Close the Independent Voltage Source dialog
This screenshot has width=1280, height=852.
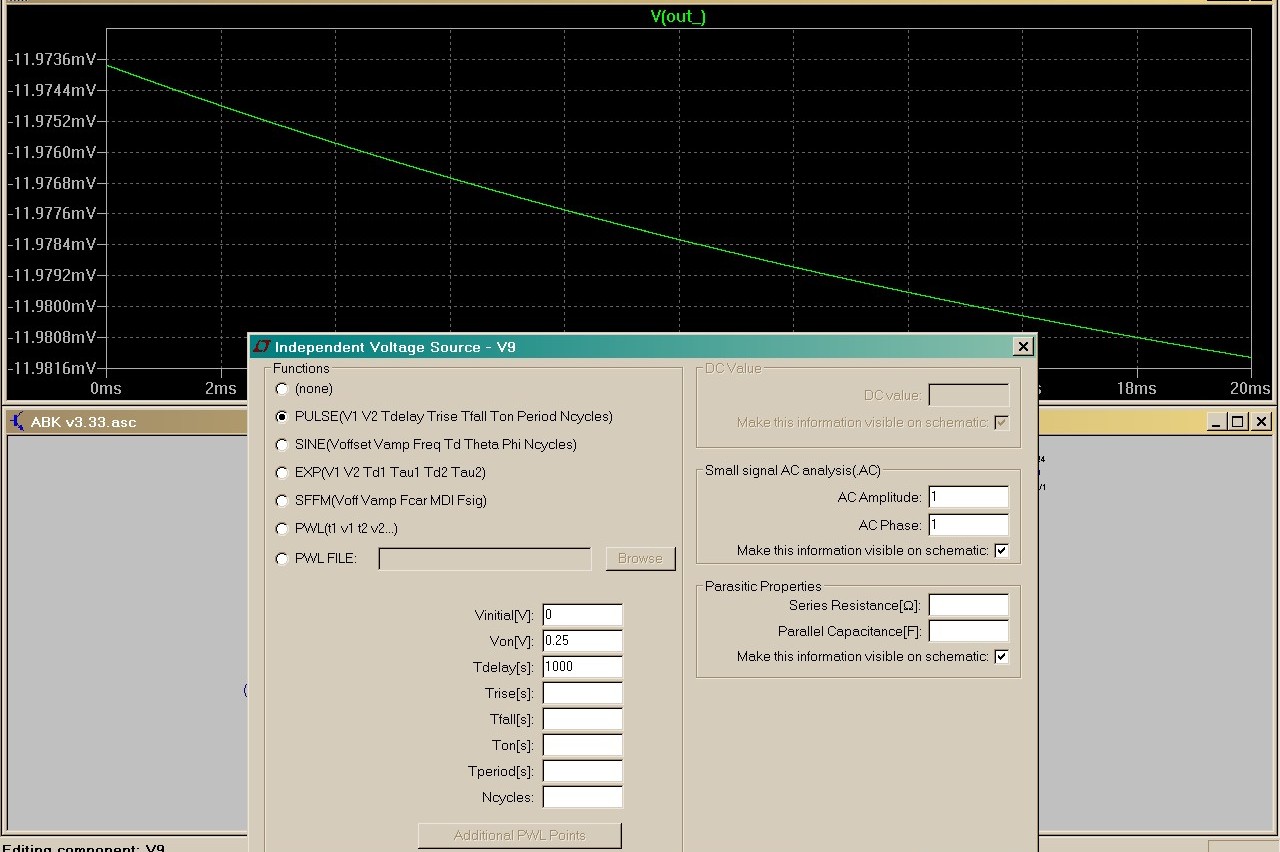point(1023,347)
